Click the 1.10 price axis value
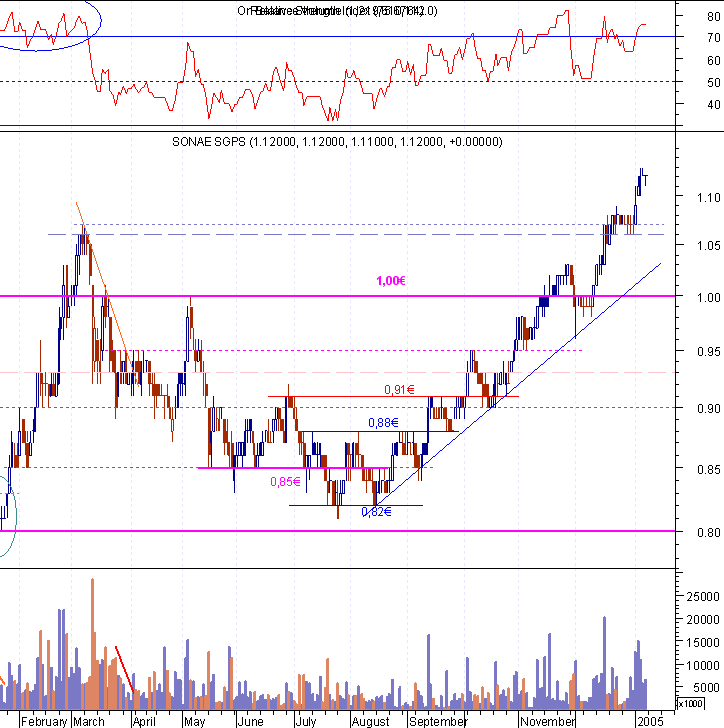This screenshot has width=724, height=728. coord(709,198)
